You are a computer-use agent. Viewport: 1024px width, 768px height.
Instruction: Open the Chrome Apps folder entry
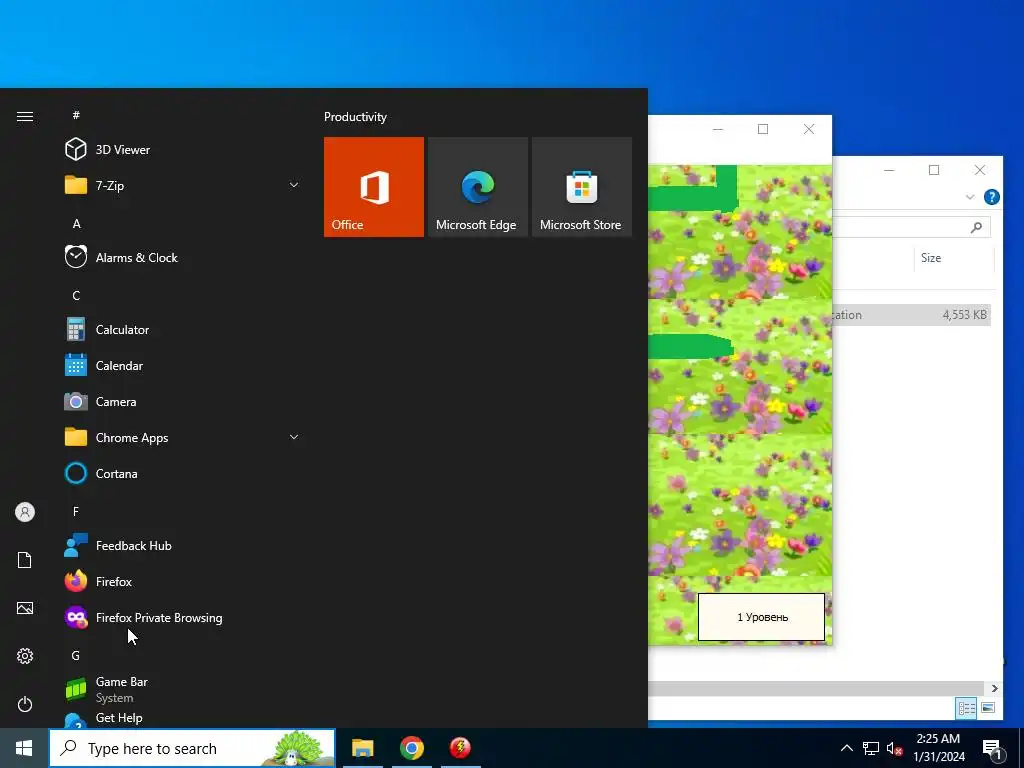pyautogui.click(x=183, y=438)
